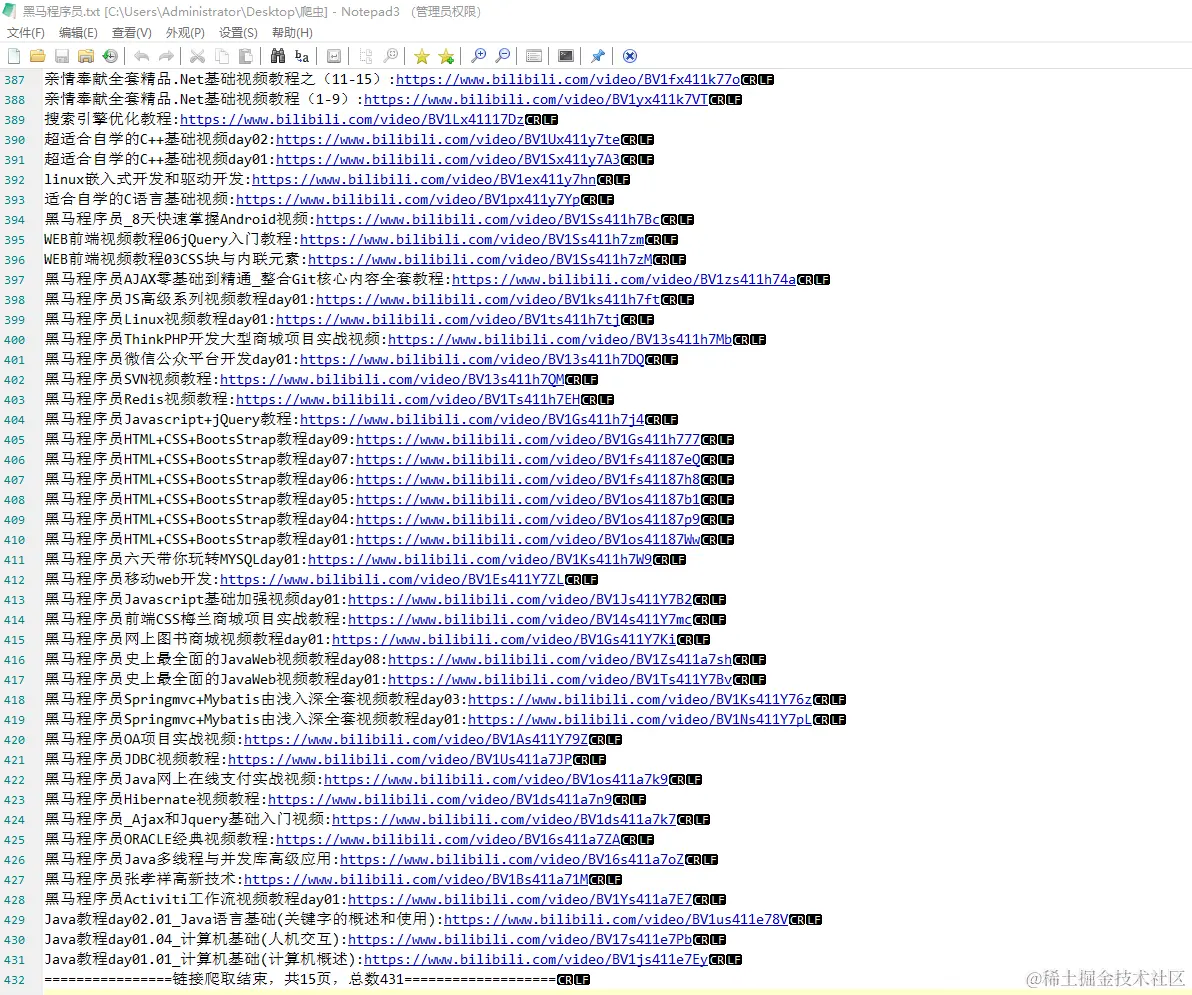
Task: Click the Undo arrow icon
Action: [141, 56]
